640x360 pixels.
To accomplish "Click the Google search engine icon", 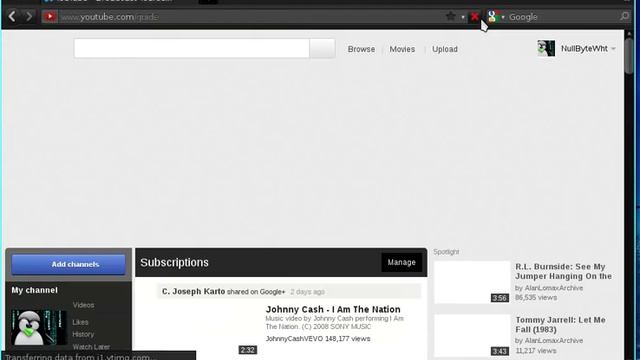I will pos(492,17).
